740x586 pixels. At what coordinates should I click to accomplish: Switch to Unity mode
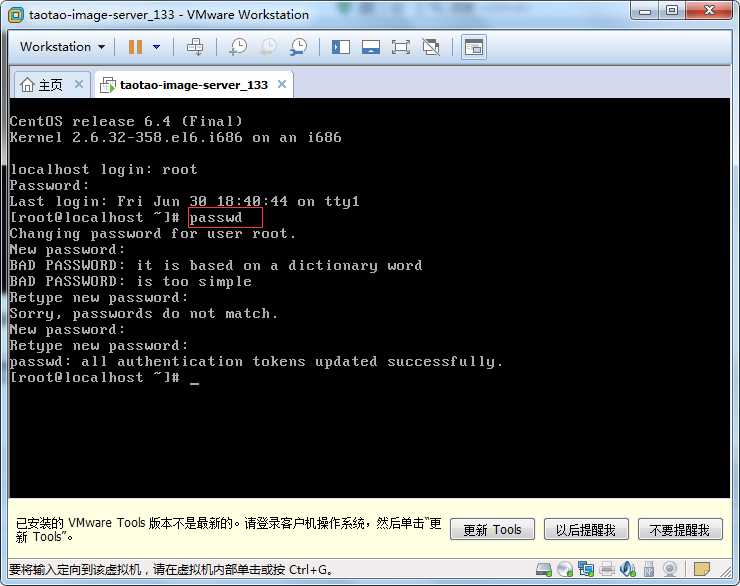coord(431,47)
